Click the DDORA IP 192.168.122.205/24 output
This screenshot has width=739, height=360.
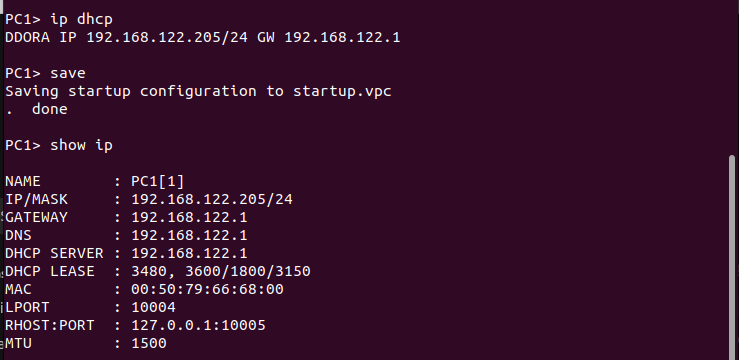(x=126, y=37)
